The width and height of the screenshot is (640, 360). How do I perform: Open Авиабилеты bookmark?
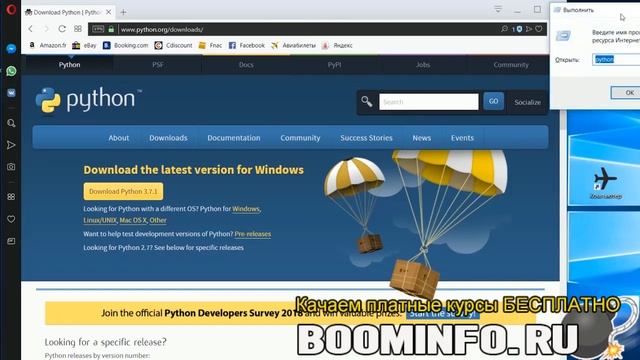(x=293, y=45)
